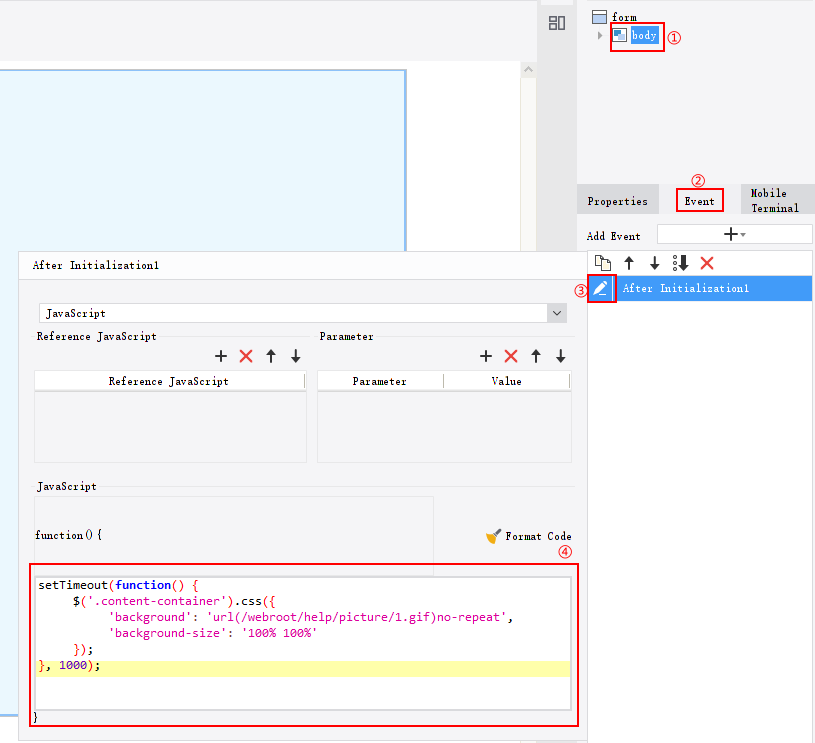Open the Add Event plus dropdown

[x=731, y=234]
